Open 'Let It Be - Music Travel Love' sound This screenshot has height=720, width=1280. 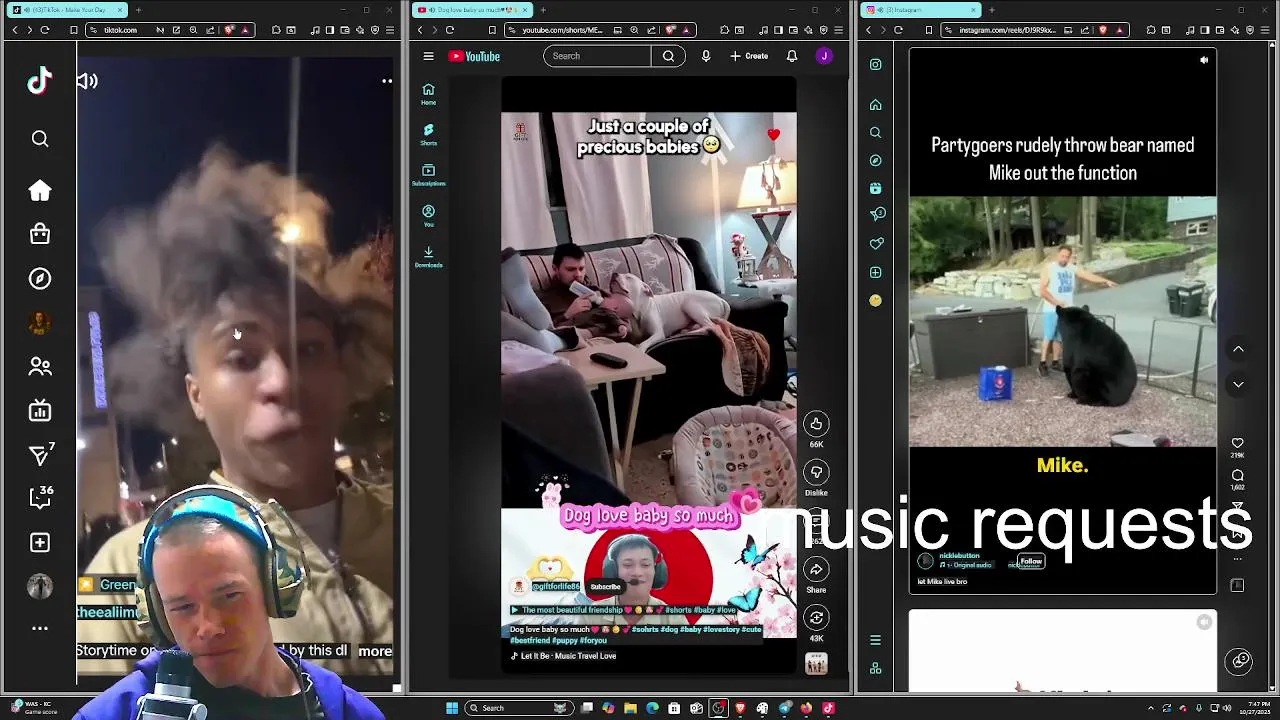[563, 656]
